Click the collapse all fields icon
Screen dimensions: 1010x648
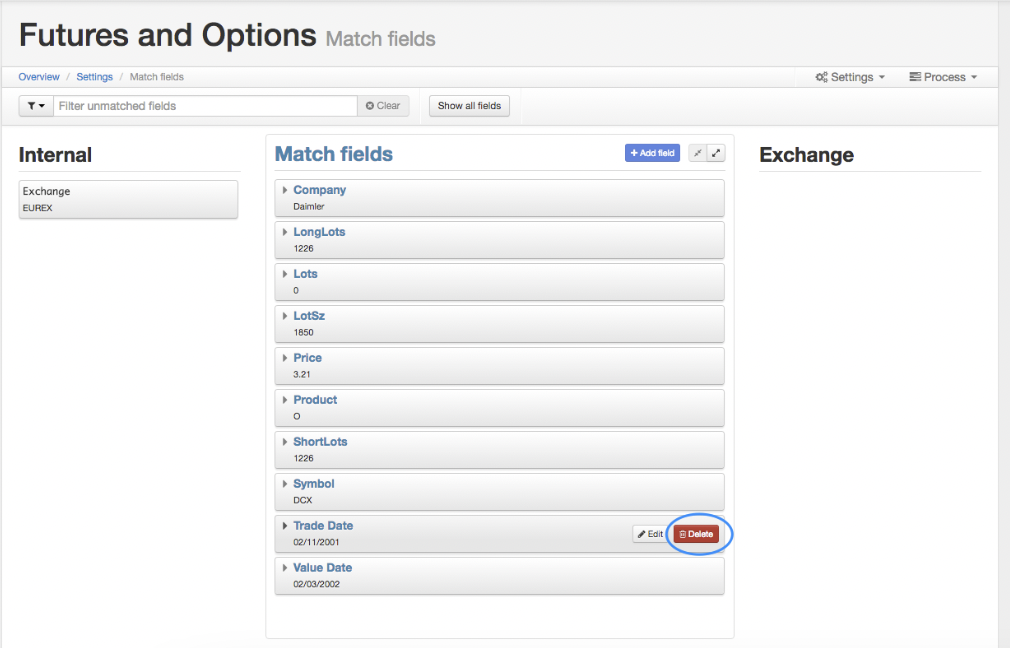698,153
